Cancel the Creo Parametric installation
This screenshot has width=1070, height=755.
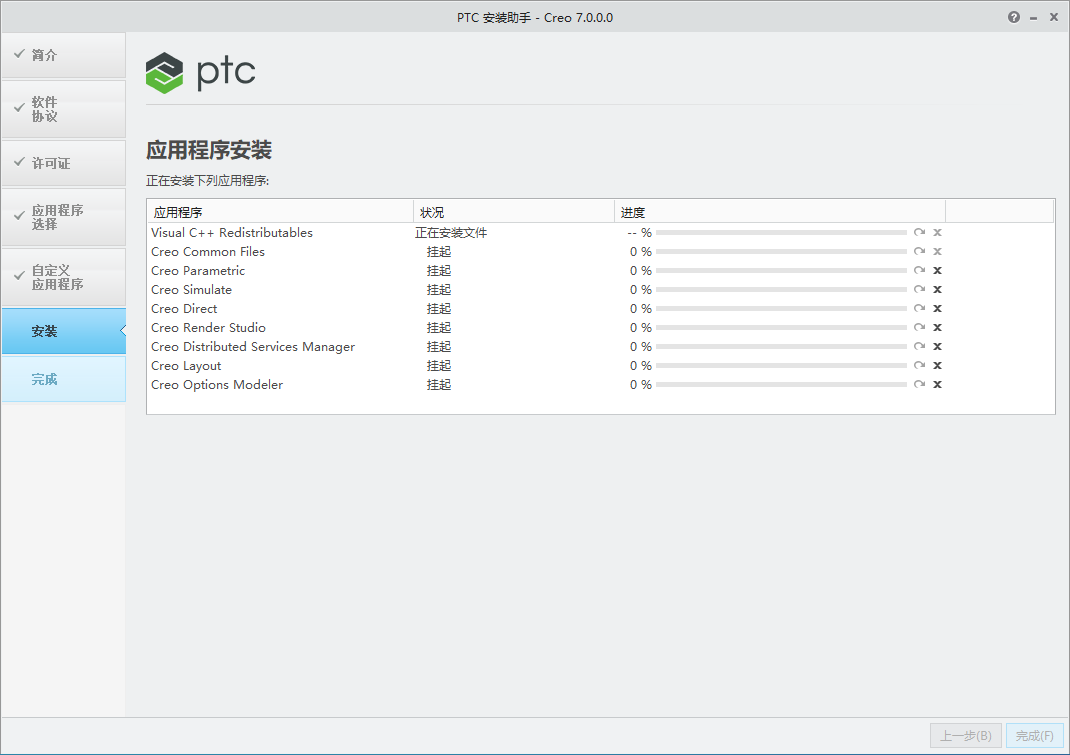point(937,270)
